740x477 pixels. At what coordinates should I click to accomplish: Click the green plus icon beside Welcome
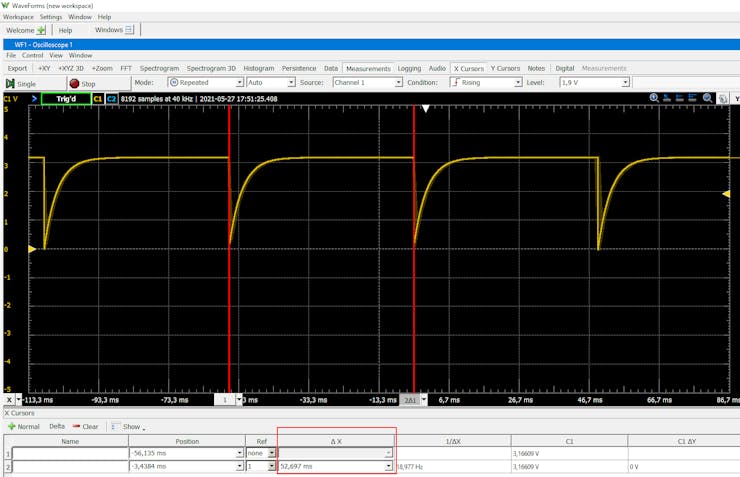(x=41, y=30)
